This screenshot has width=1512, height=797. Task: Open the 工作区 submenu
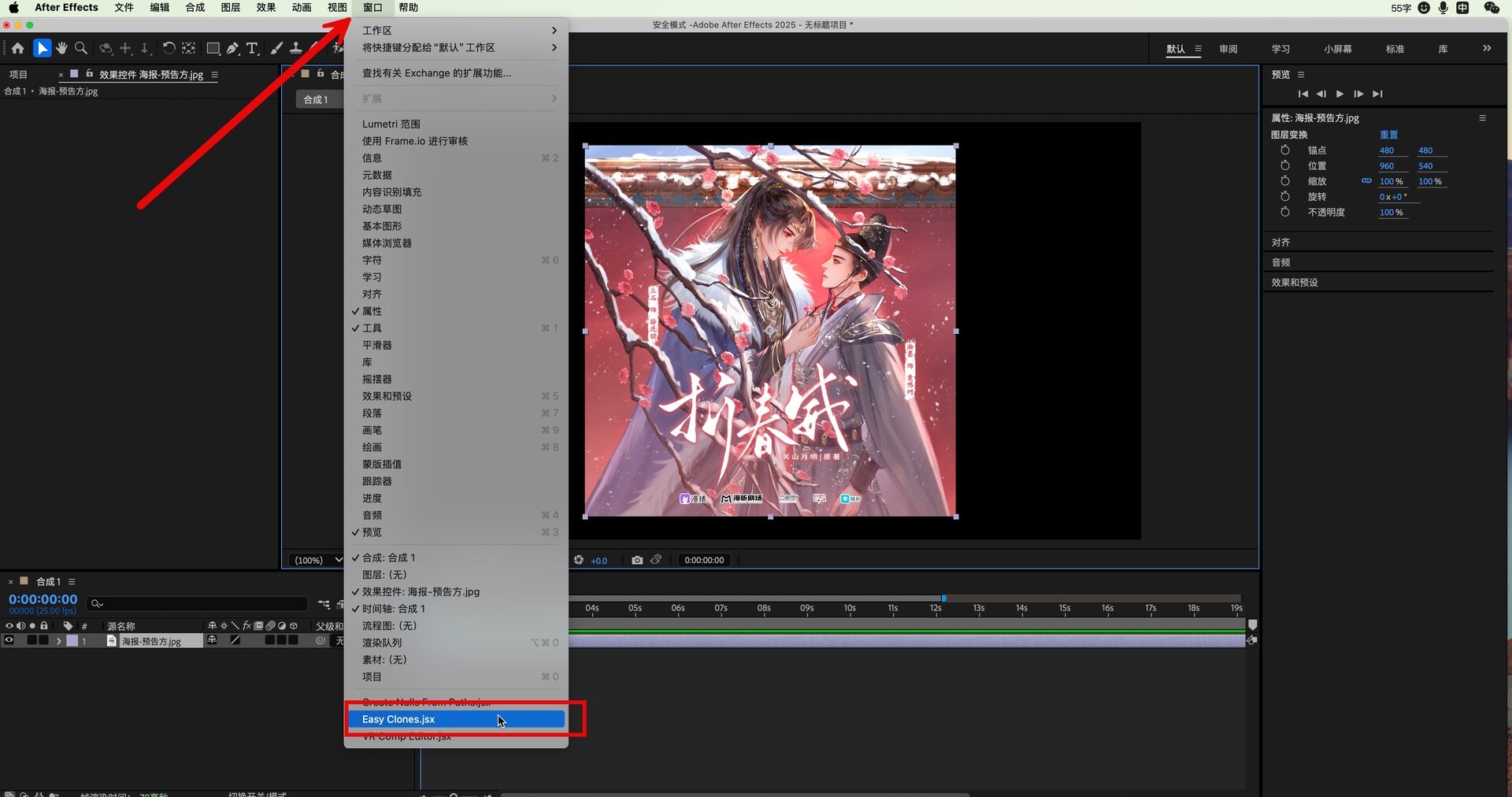pyautogui.click(x=457, y=30)
